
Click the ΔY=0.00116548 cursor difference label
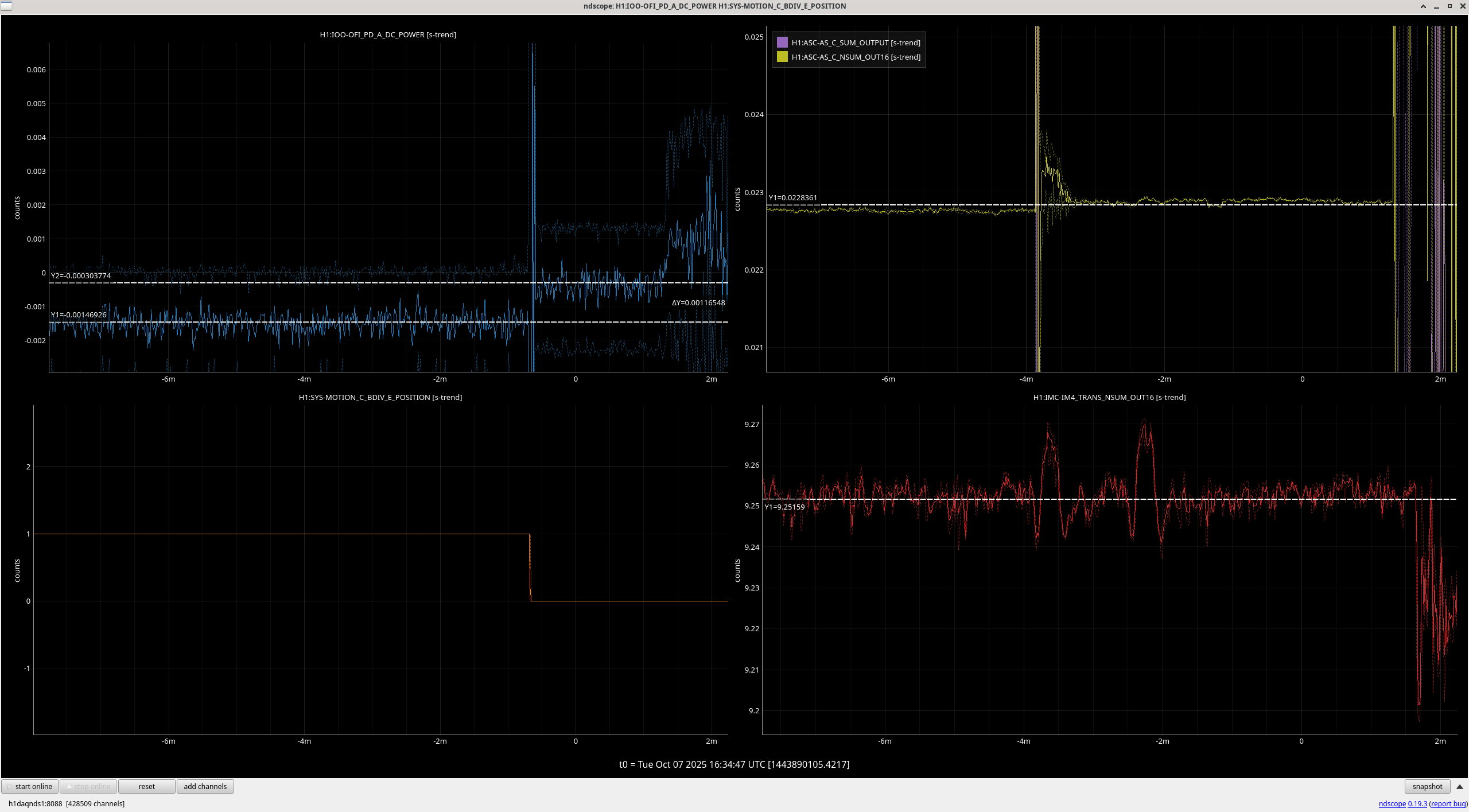tap(698, 302)
